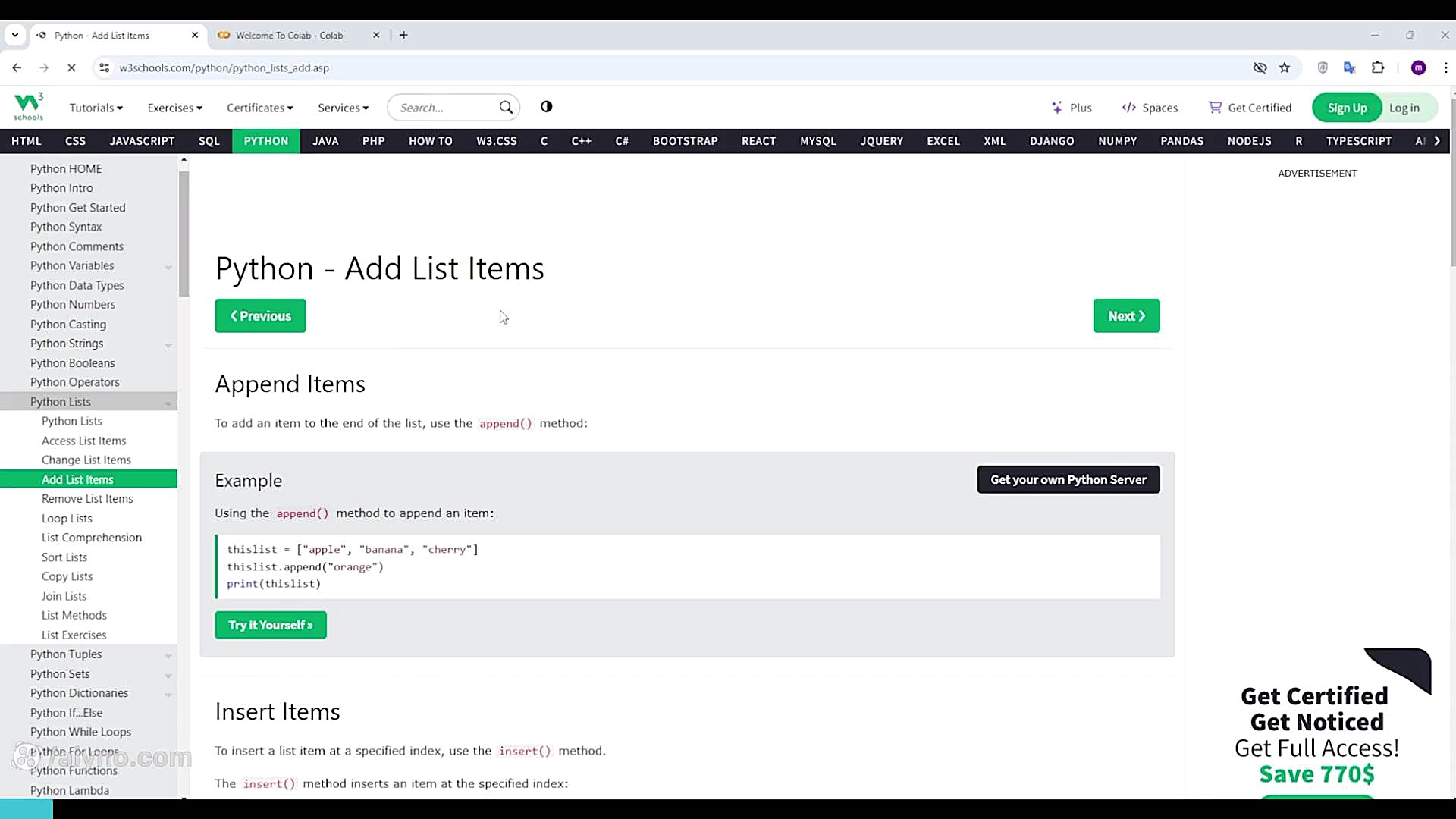Close the Welcome To Colab tab
This screenshot has height=819, width=1456.
point(376,35)
